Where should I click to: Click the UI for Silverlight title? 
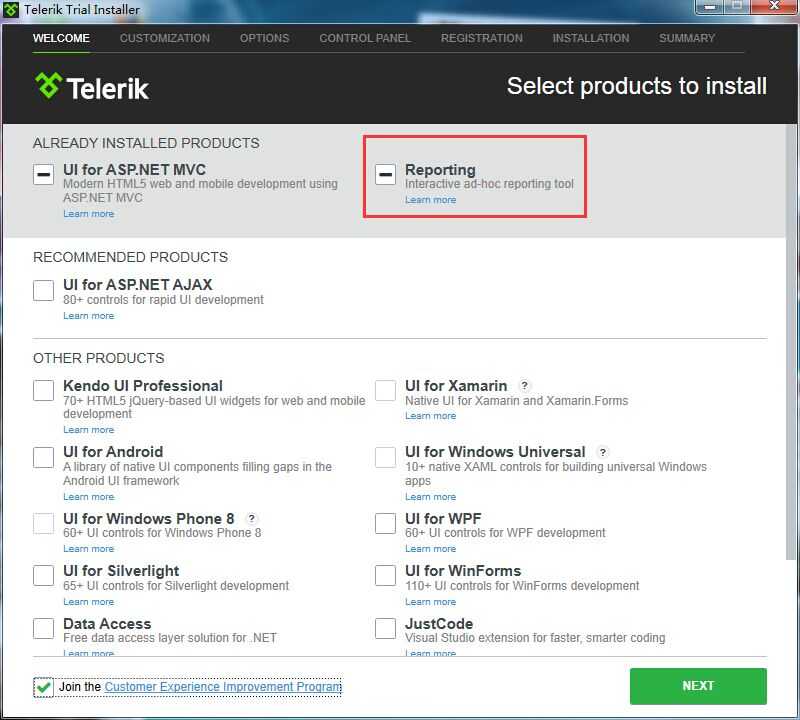point(121,571)
